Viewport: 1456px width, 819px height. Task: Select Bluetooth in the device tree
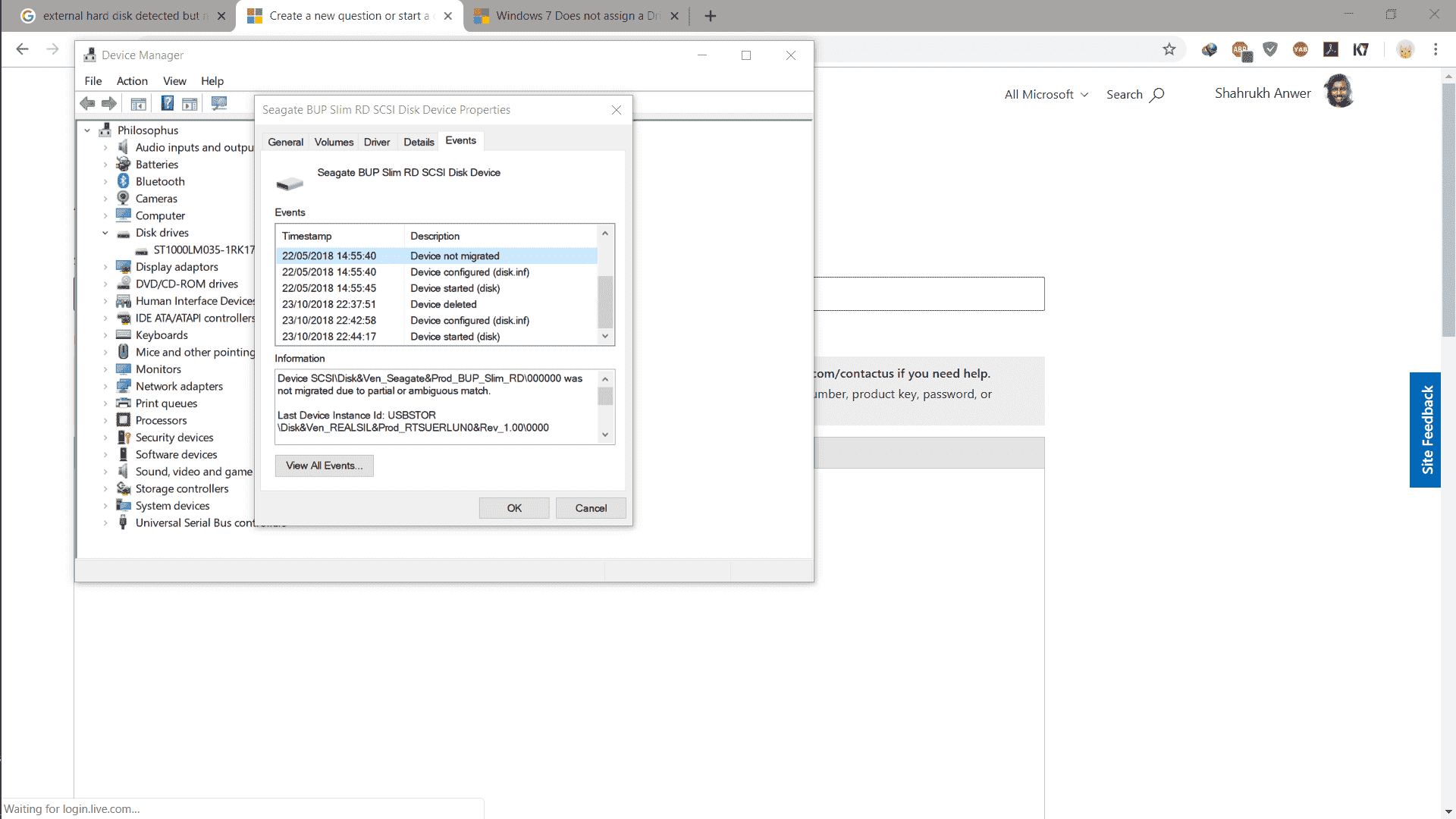point(160,181)
